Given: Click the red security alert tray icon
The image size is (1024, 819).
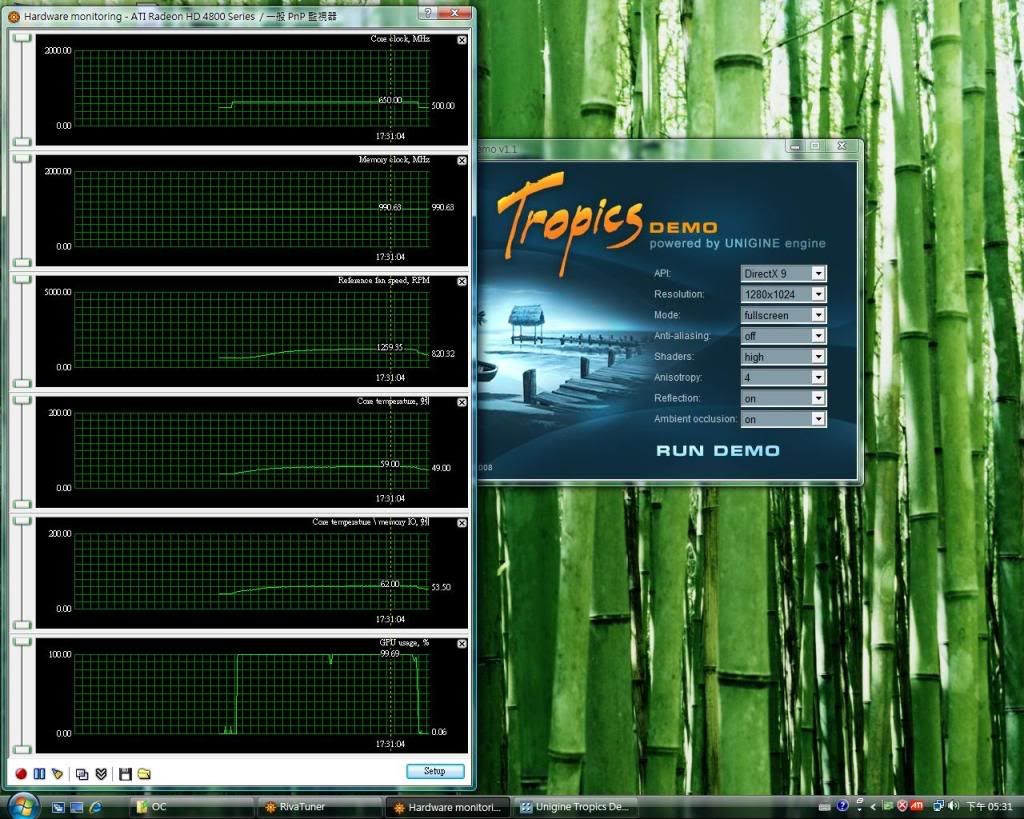Looking at the screenshot, I should click(x=903, y=807).
